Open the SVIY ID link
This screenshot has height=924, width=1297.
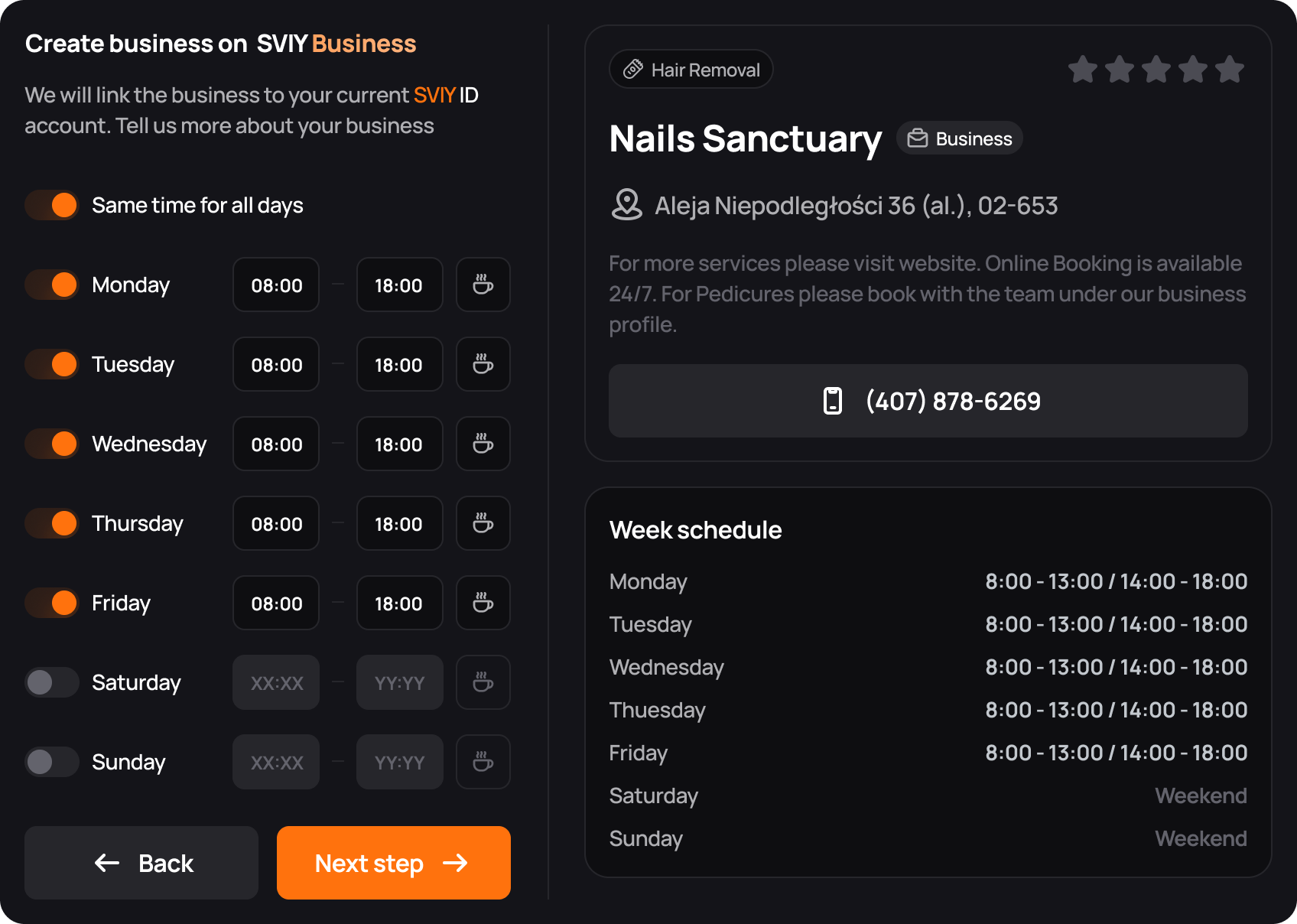[x=446, y=95]
